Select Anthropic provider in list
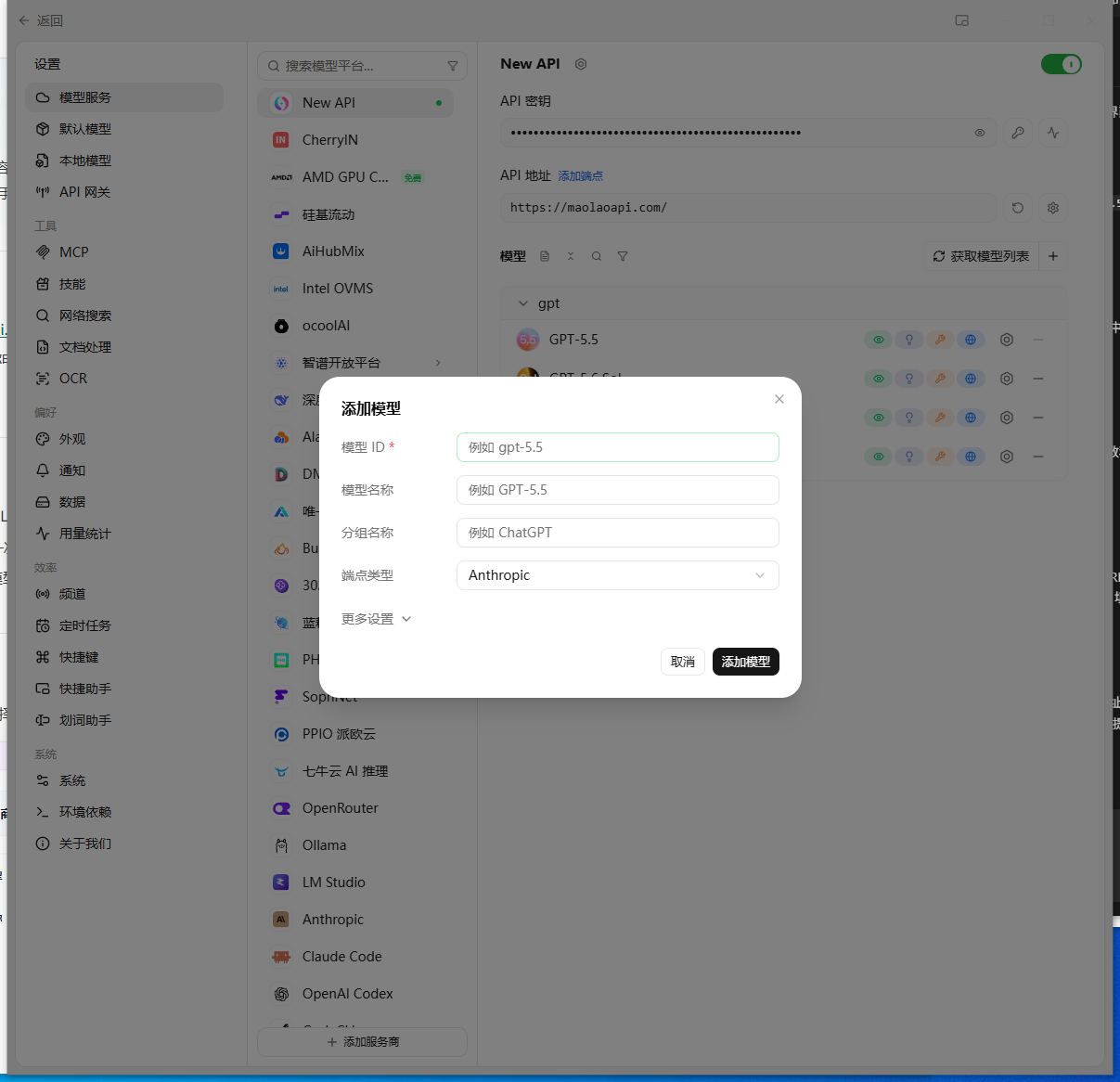The width and height of the screenshot is (1120, 1082). (x=355, y=920)
